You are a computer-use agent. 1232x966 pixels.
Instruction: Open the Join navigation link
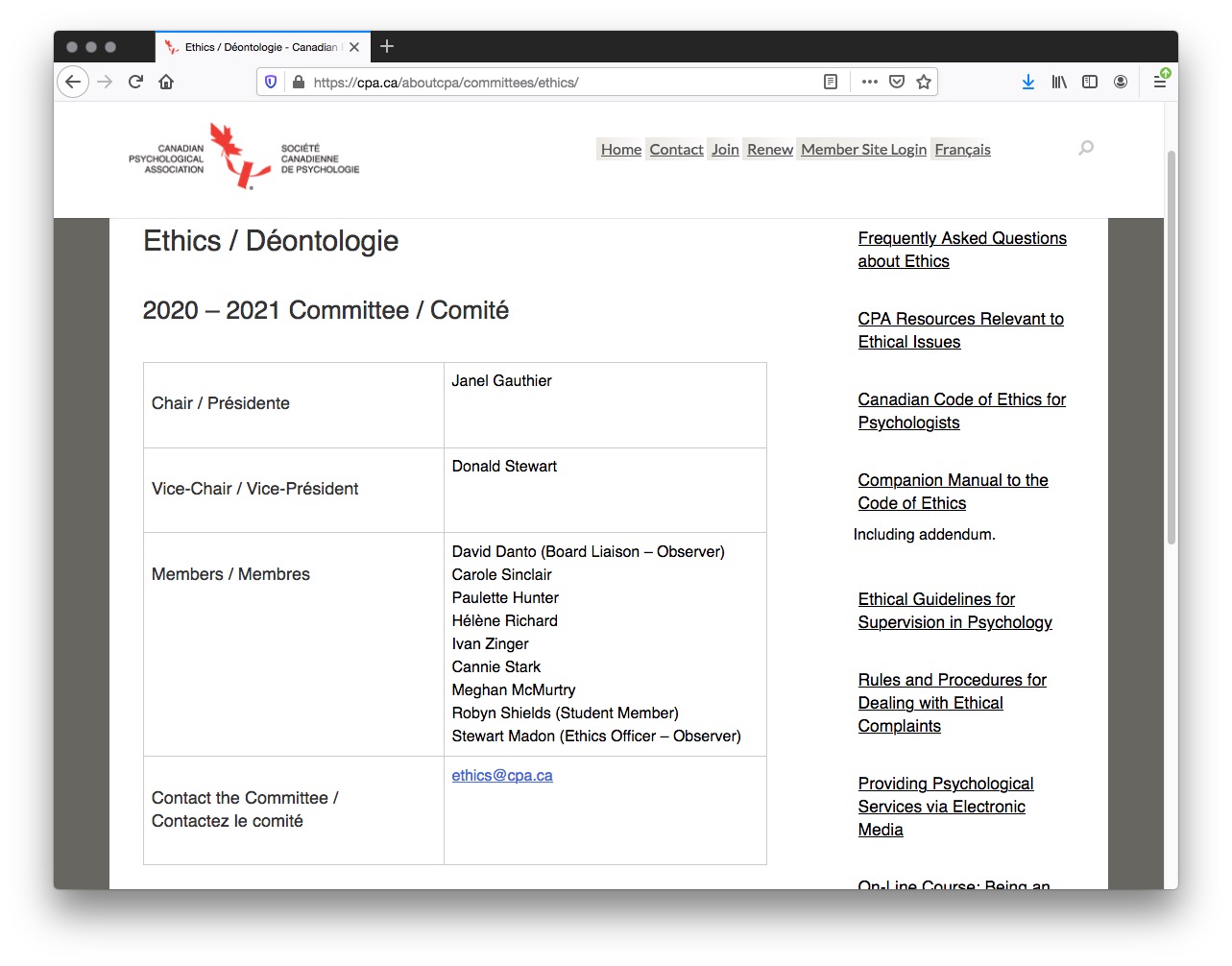click(x=725, y=149)
